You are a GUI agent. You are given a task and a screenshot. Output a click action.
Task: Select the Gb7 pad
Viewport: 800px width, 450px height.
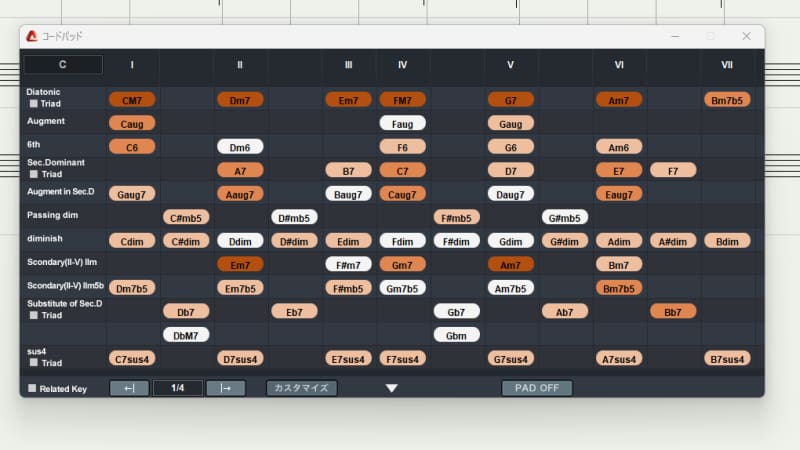pyautogui.click(x=456, y=311)
